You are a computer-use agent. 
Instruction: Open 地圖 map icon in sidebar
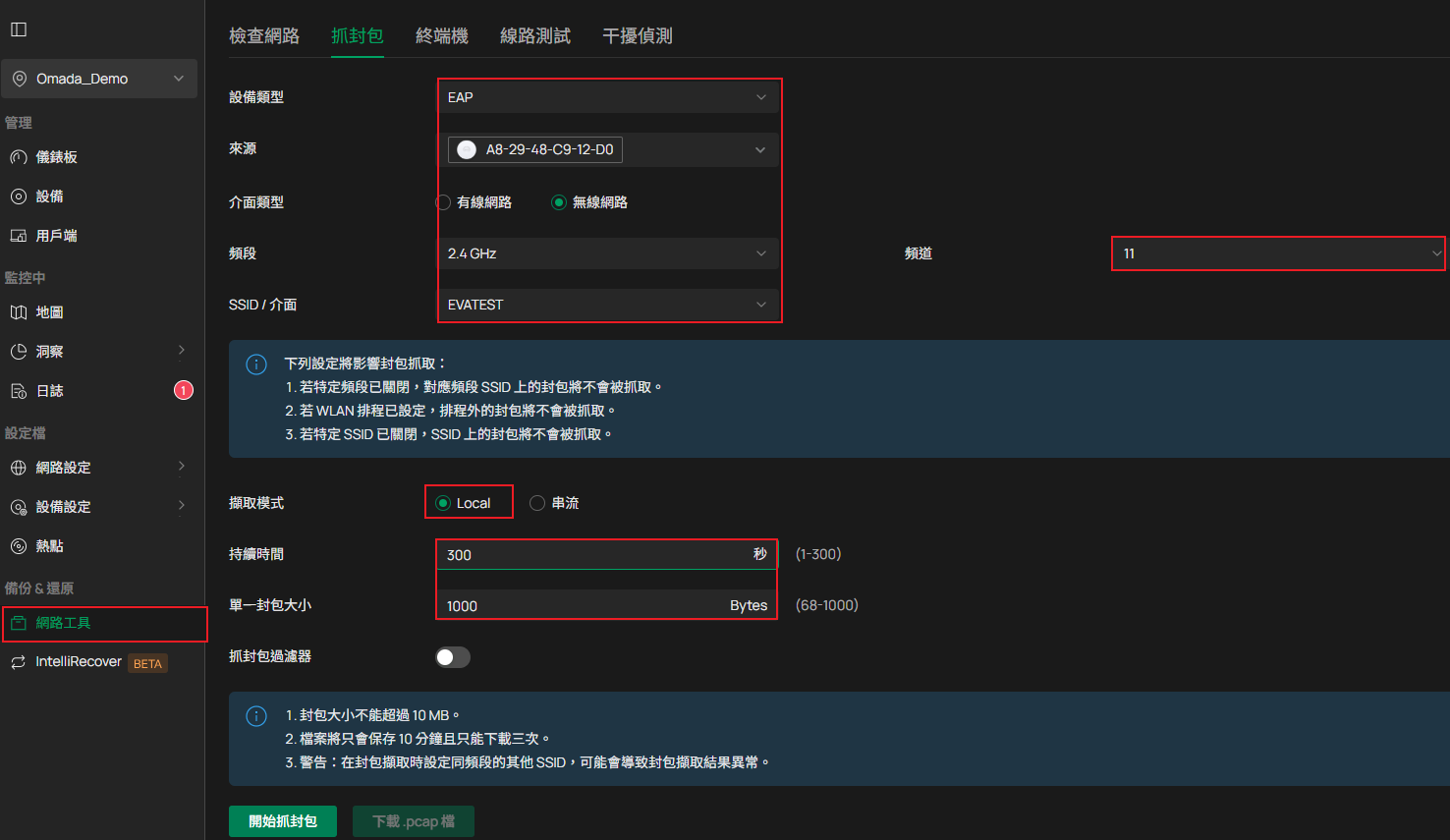[19, 312]
